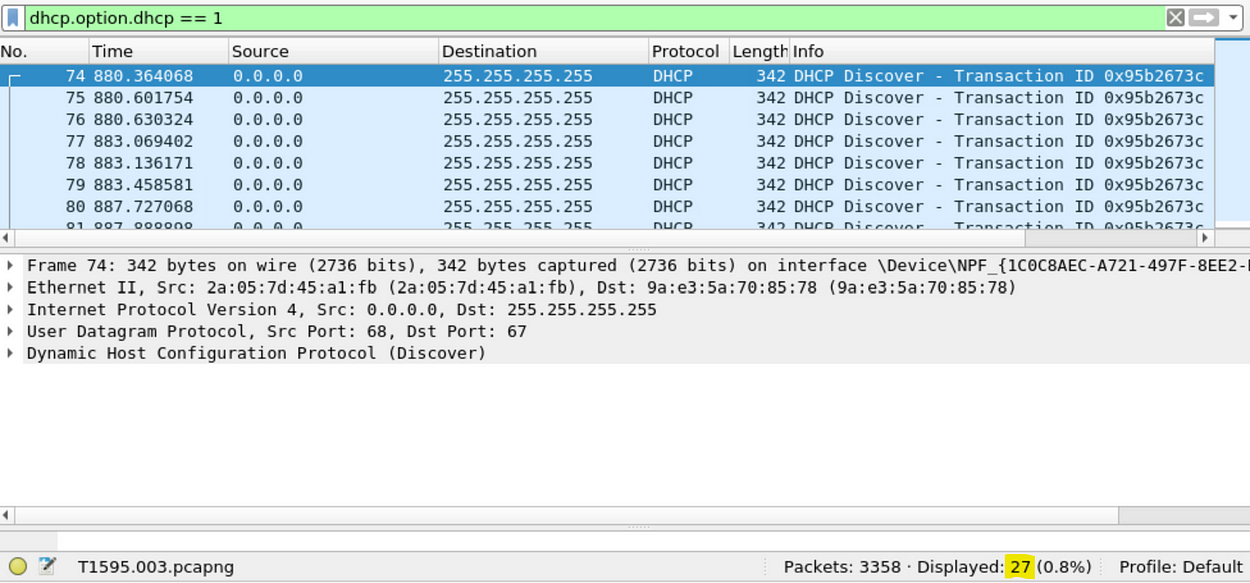Screen dimensions: 1250x583
Task: Click Packets: 3358 Displayed count in status bar
Action: click(x=937, y=567)
